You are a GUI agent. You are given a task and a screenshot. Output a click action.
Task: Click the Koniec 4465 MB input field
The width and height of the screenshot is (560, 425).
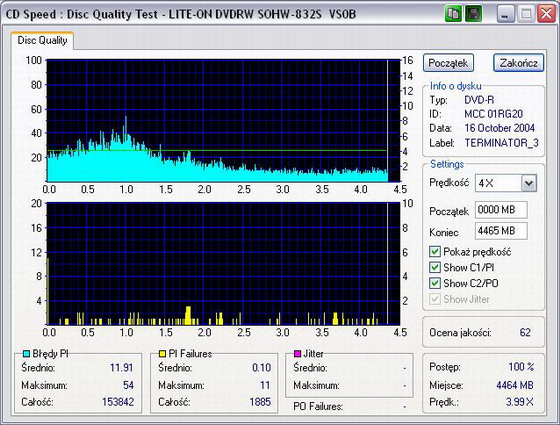point(501,231)
